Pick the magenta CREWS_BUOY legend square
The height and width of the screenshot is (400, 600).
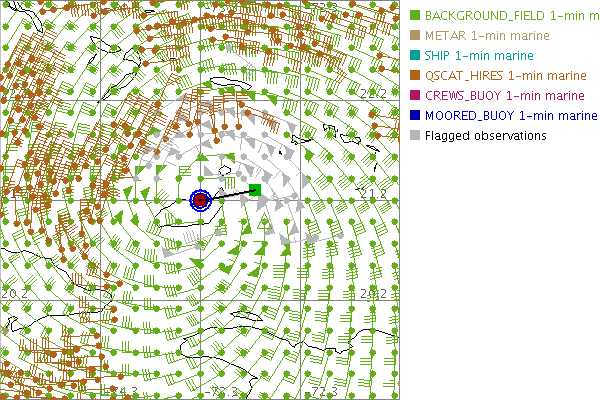414,96
